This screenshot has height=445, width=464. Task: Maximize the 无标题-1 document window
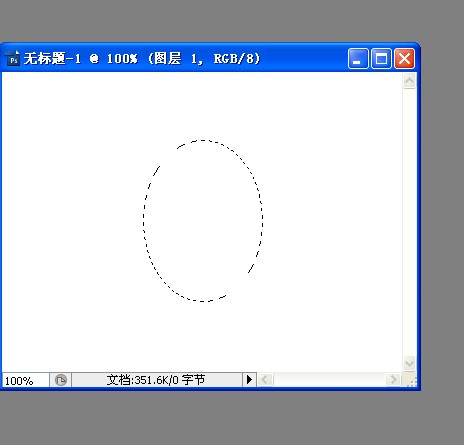(x=381, y=59)
